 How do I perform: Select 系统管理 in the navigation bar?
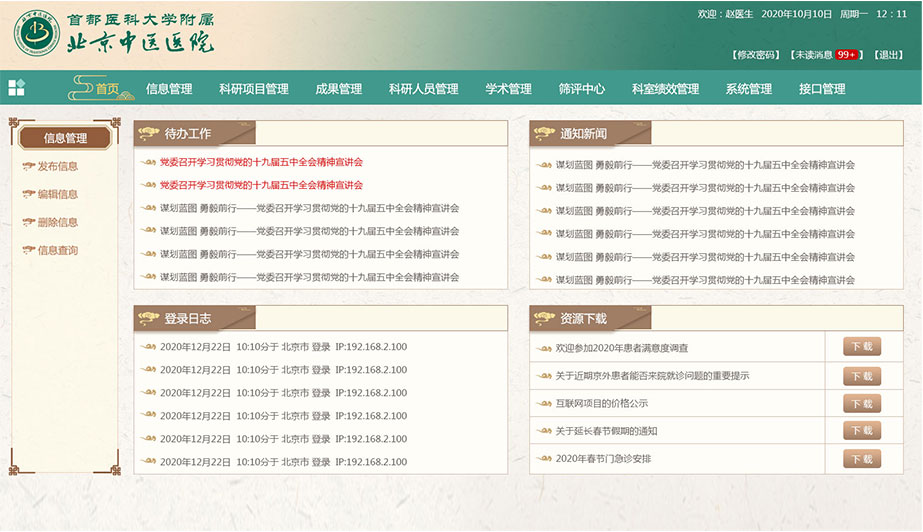click(748, 89)
